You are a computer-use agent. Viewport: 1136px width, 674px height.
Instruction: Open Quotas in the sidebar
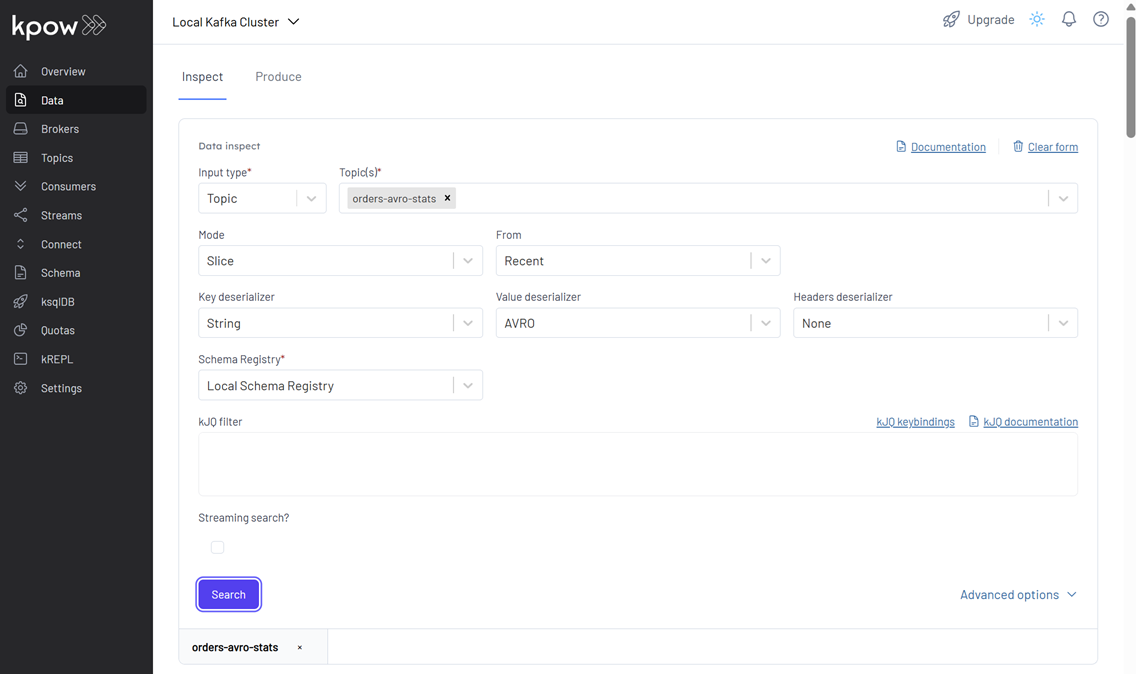click(x=76, y=330)
